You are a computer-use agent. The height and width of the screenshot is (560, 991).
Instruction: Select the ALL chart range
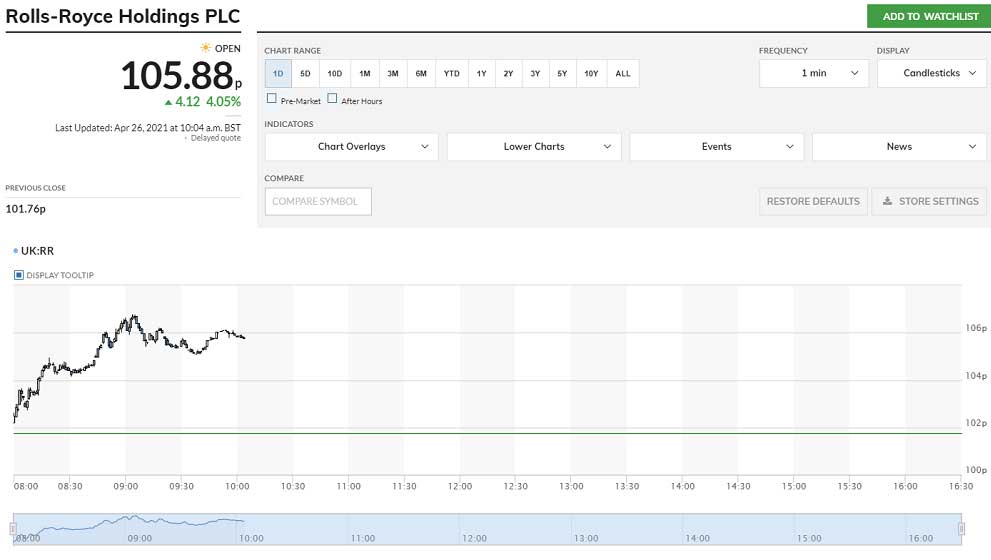(x=623, y=73)
